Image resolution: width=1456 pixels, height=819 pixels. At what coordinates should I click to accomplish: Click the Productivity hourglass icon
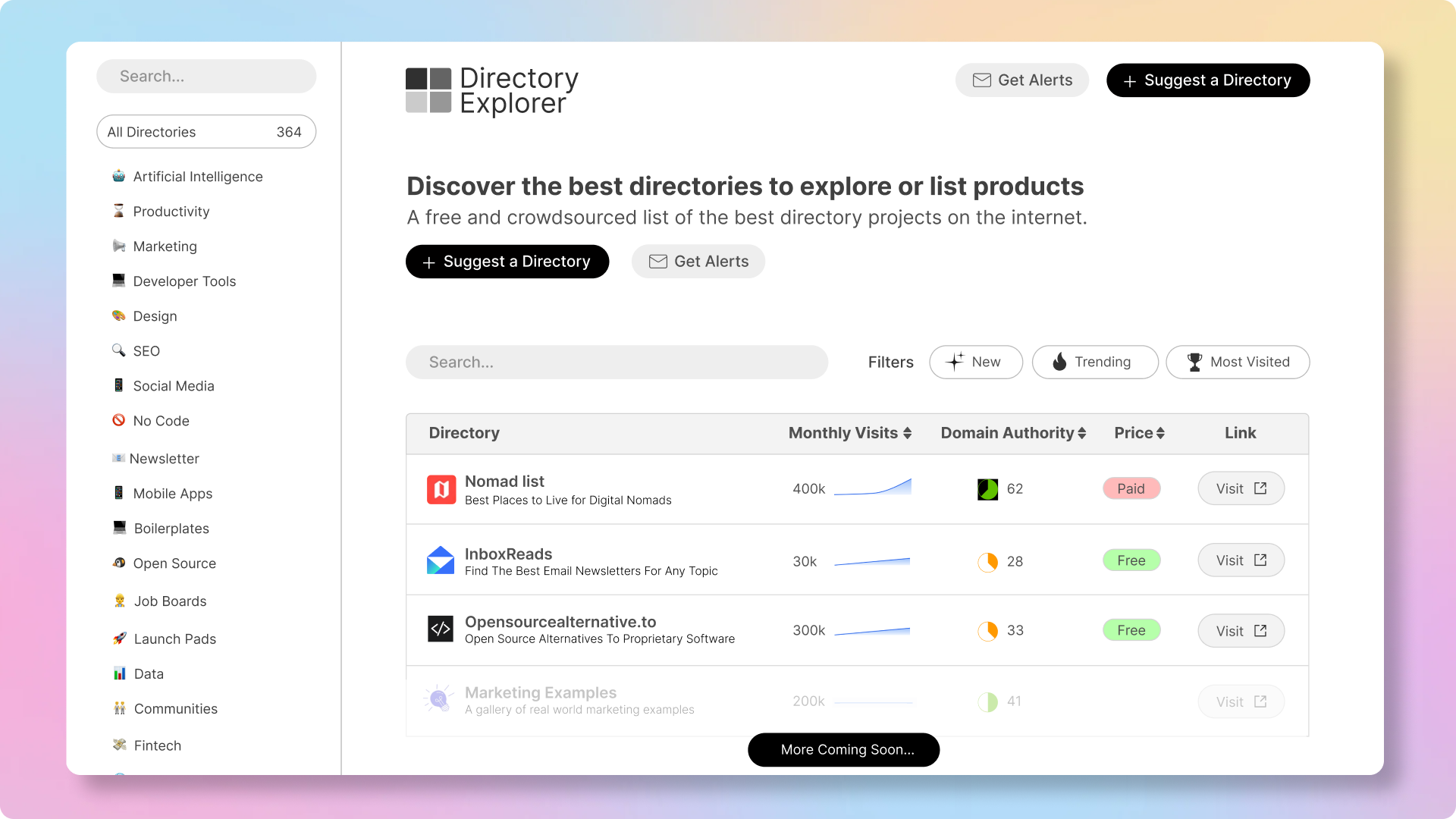[119, 211]
